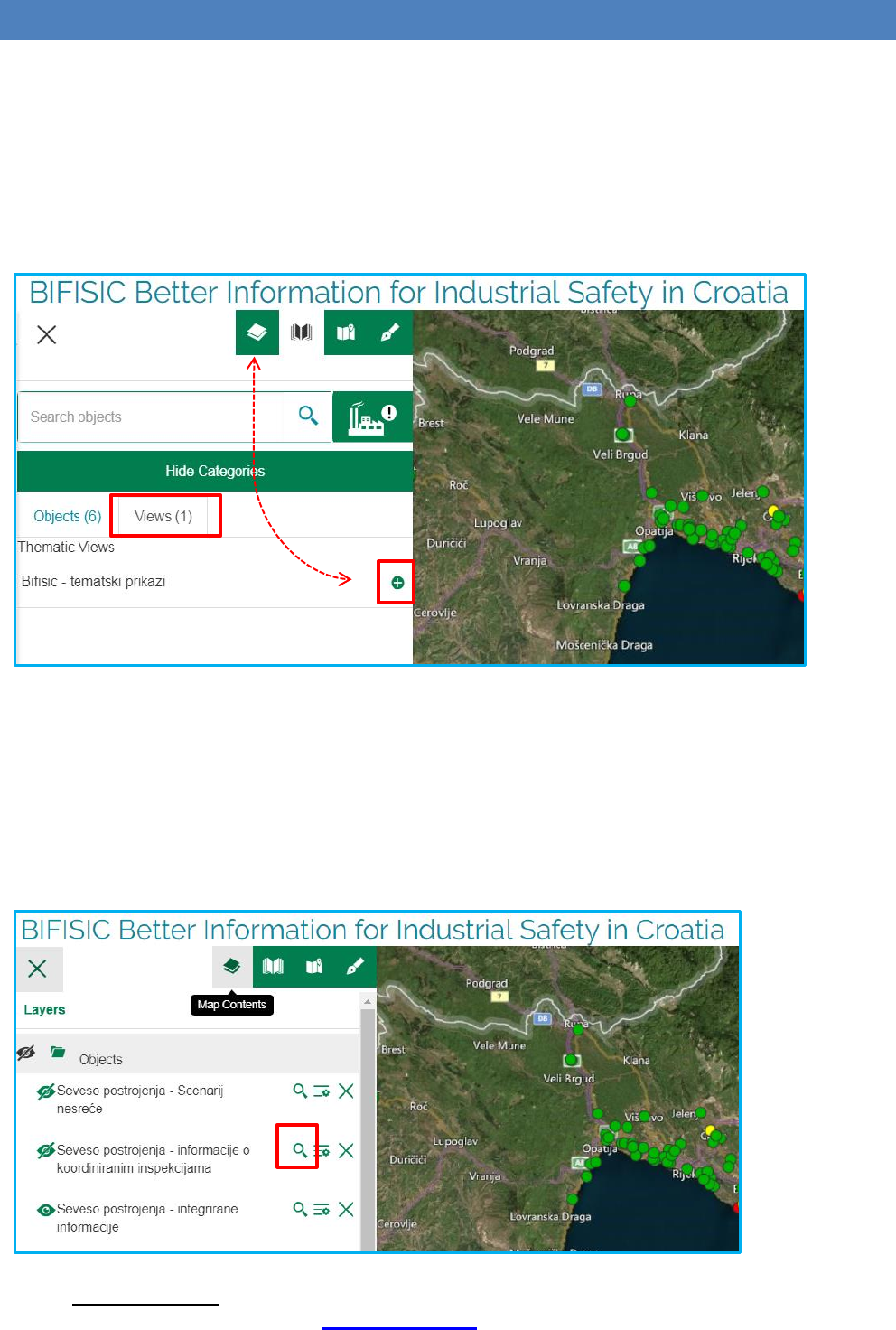Hide the 'integrirane informacije' layer via eye icon
Screen dimensions: 896x1330
tap(45, 1210)
